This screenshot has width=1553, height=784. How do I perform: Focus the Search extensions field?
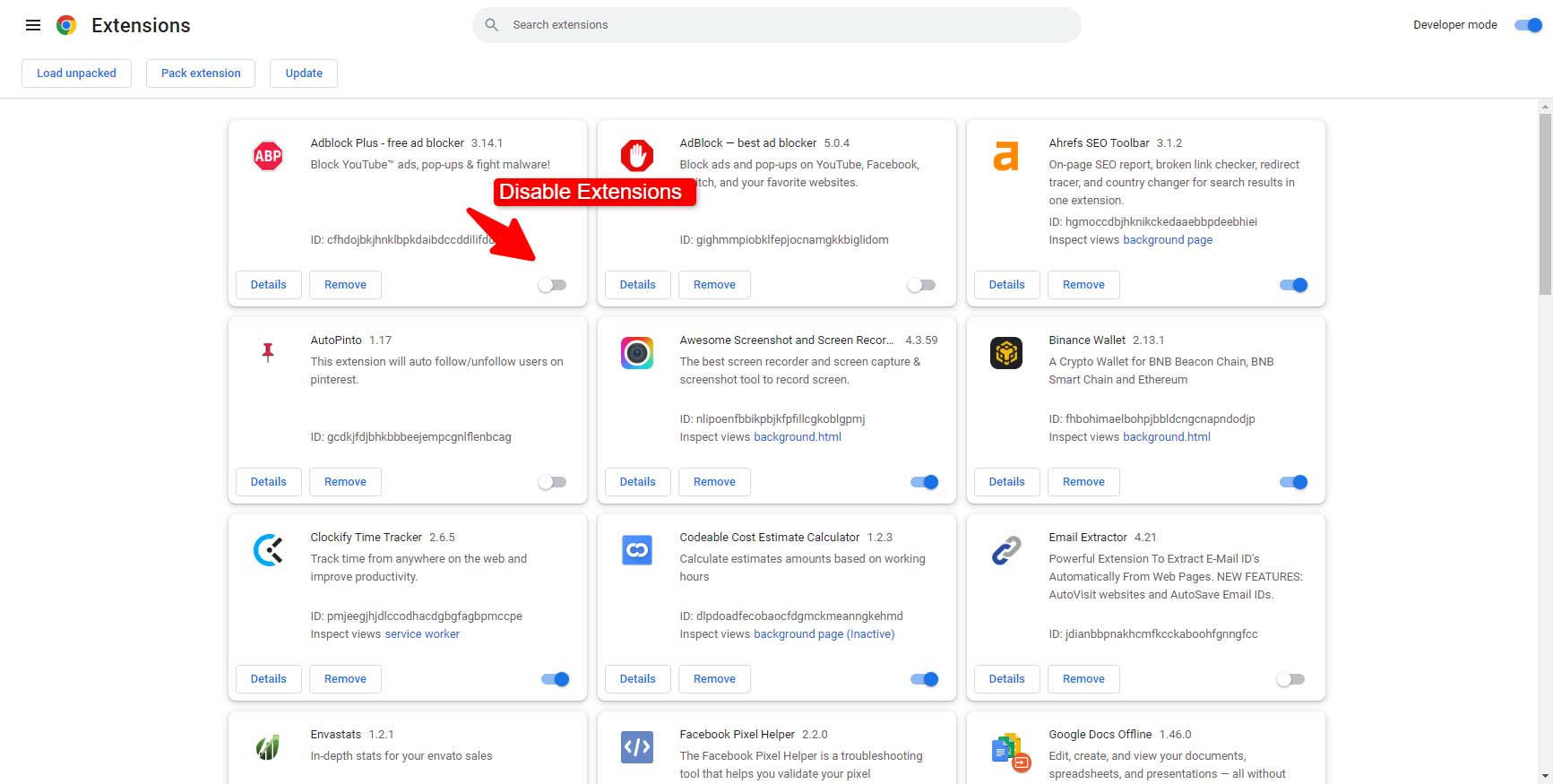[x=777, y=25]
